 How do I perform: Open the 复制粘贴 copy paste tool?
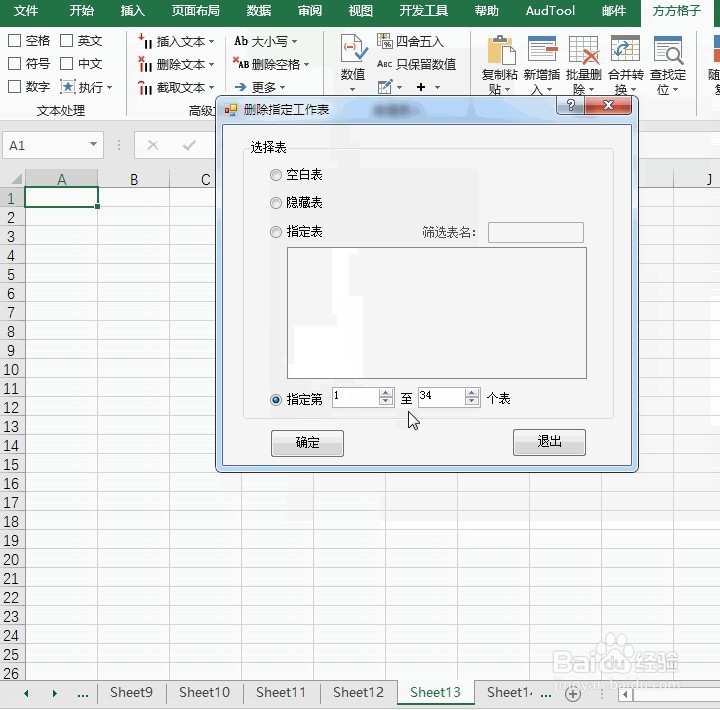(x=500, y=65)
